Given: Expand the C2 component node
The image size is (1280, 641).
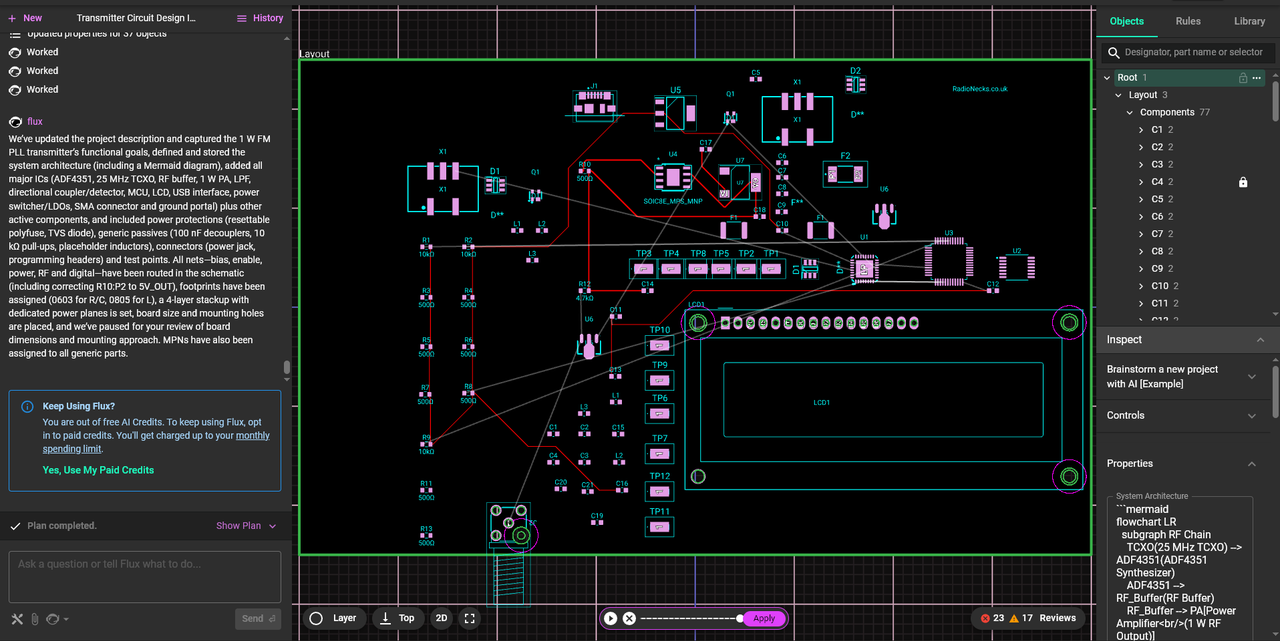Looking at the screenshot, I should [x=1142, y=147].
